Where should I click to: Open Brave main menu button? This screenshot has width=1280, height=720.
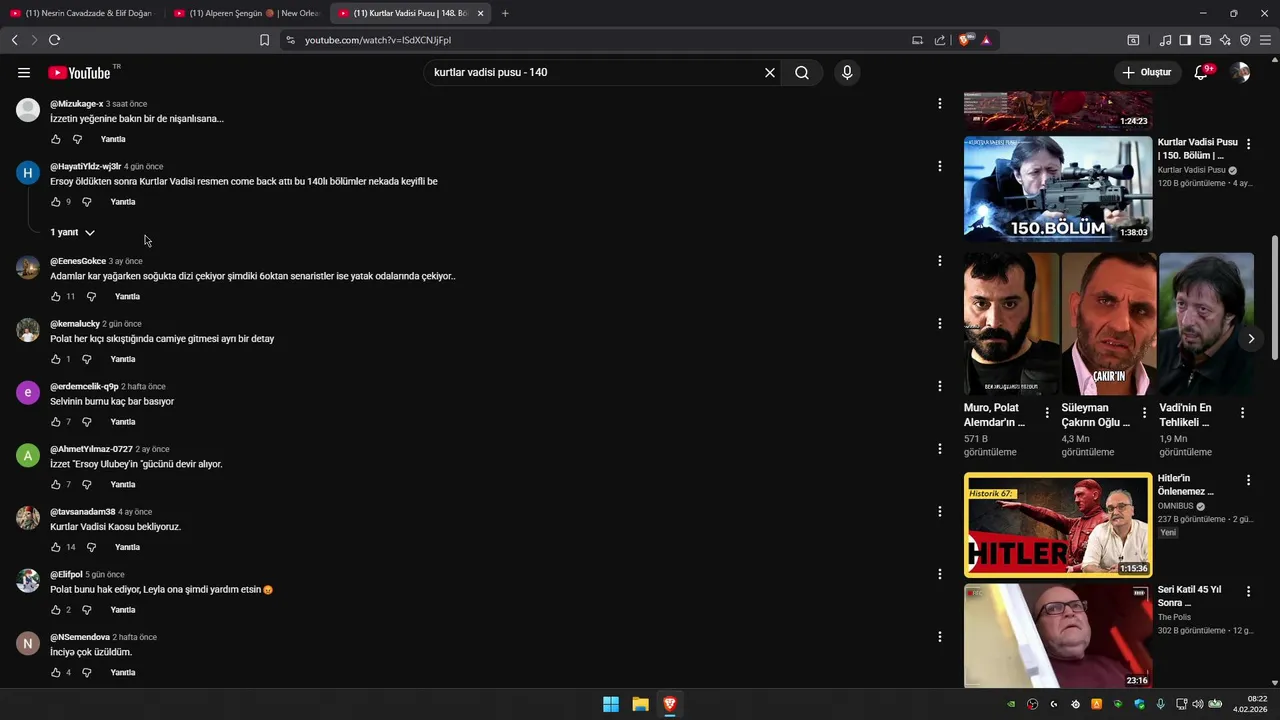(1266, 40)
